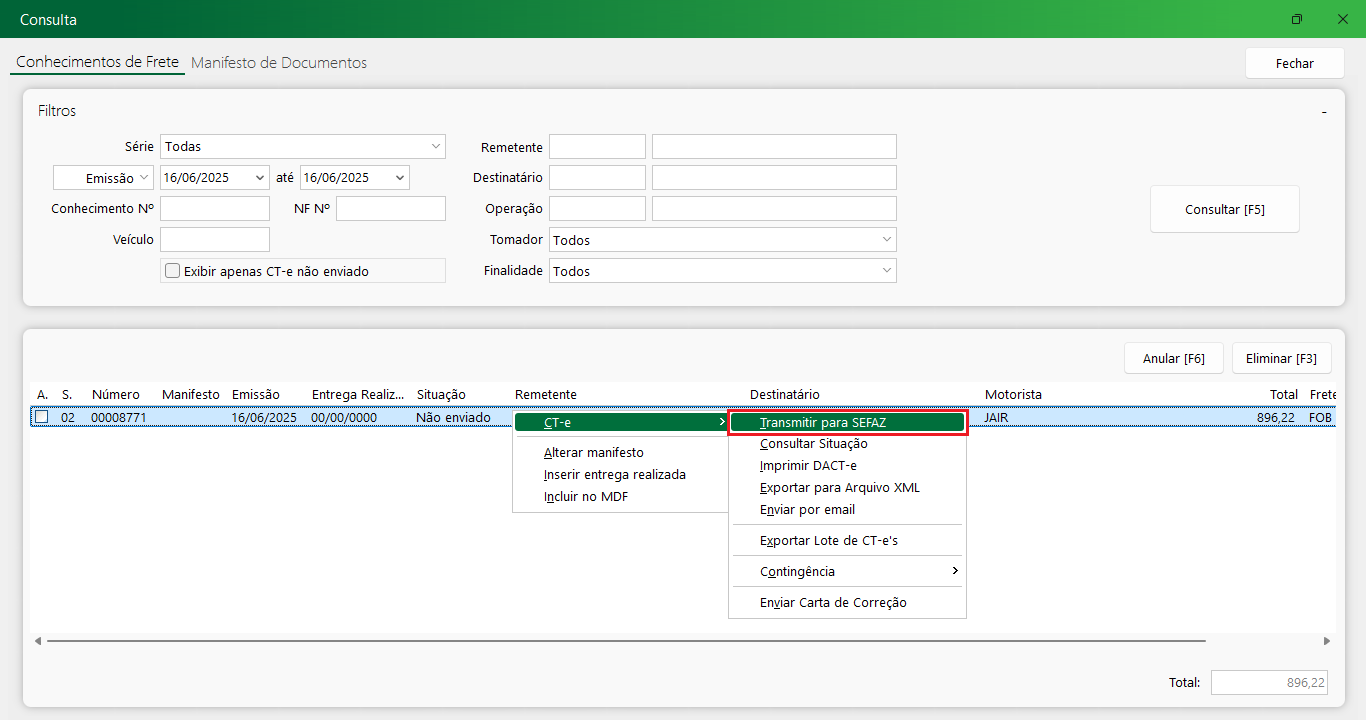Click the Frete column header
Image resolution: width=1366 pixels, height=720 pixels.
pyautogui.click(x=1323, y=395)
